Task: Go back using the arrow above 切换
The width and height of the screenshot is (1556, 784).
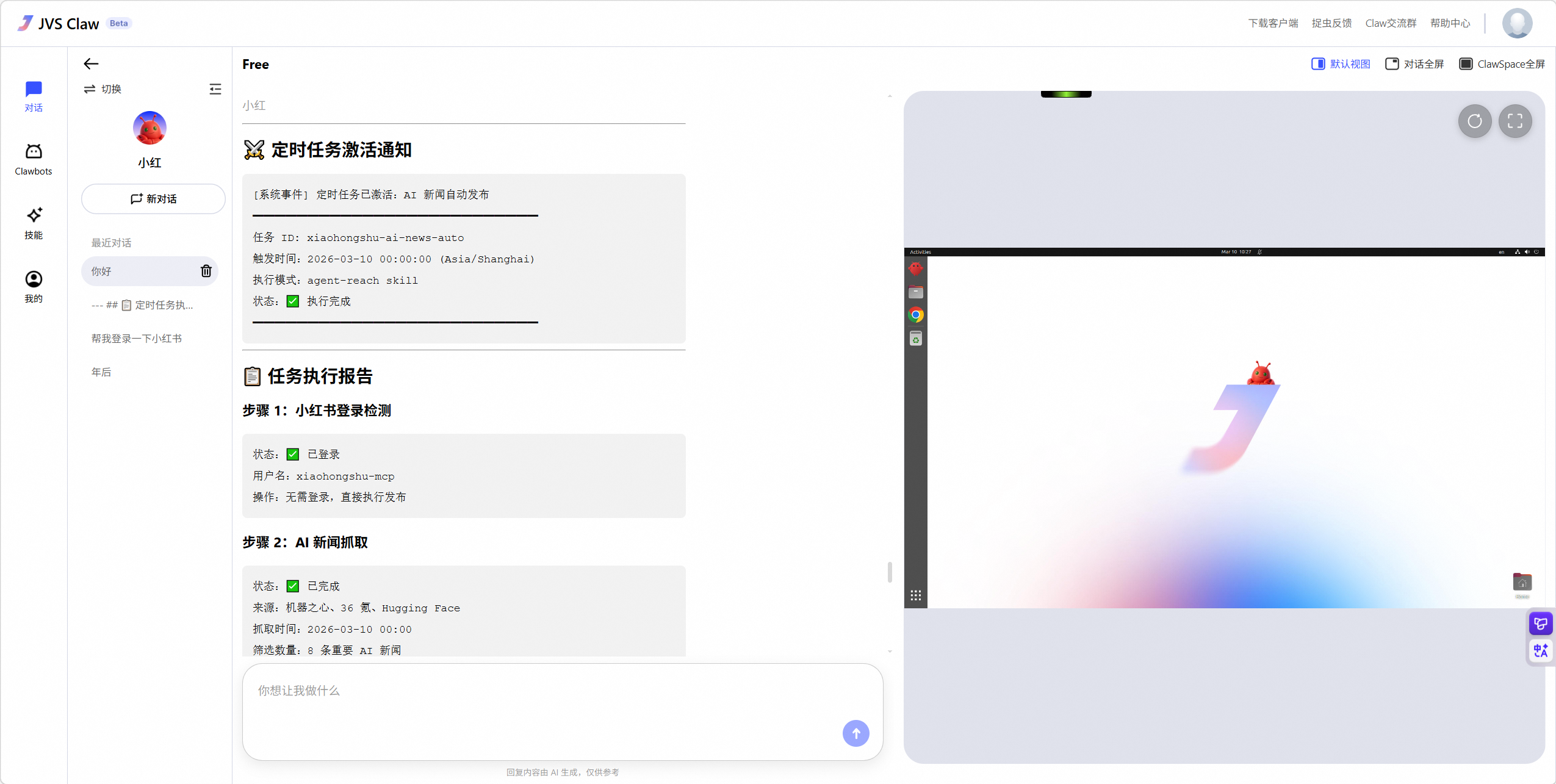Action: click(x=90, y=63)
